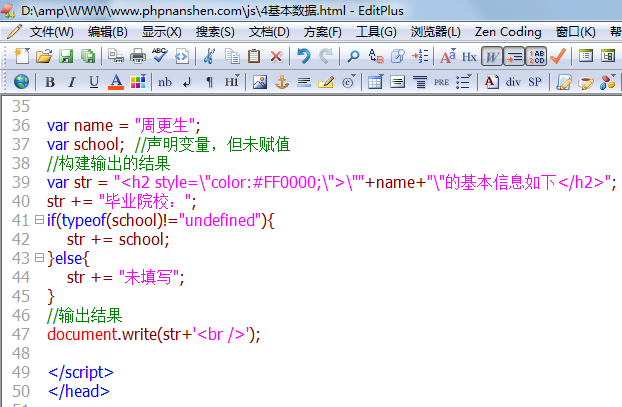622x407 pixels.
Task: Pick font color with the red A icon
Action: point(116,82)
